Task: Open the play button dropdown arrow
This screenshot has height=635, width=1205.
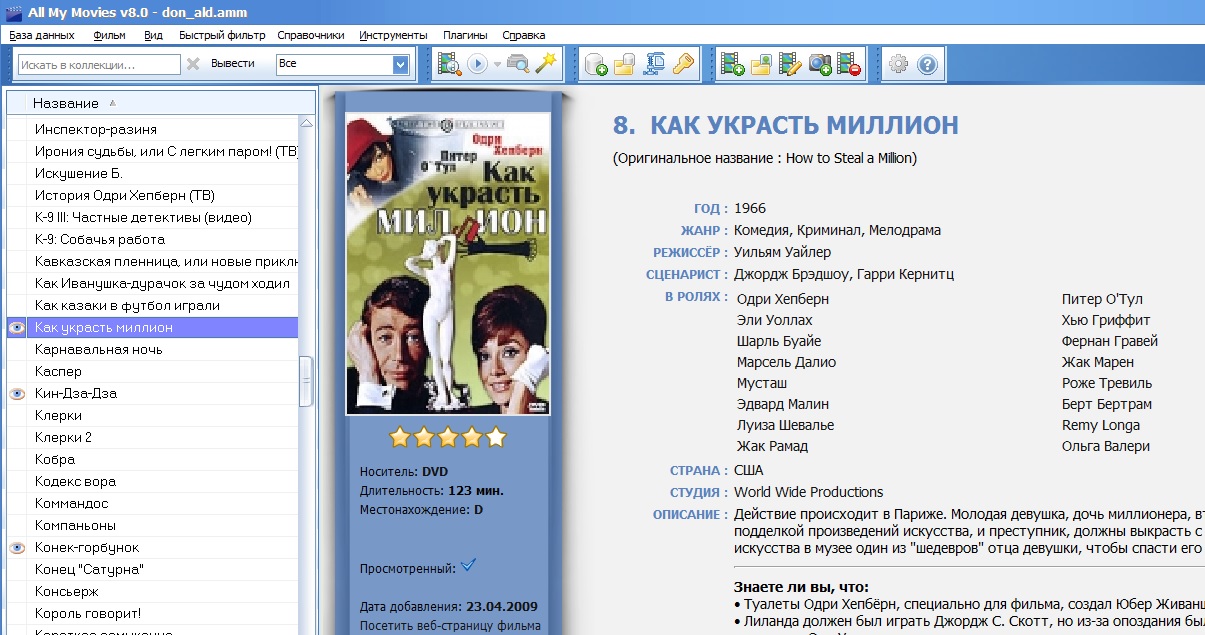Action: click(497, 64)
